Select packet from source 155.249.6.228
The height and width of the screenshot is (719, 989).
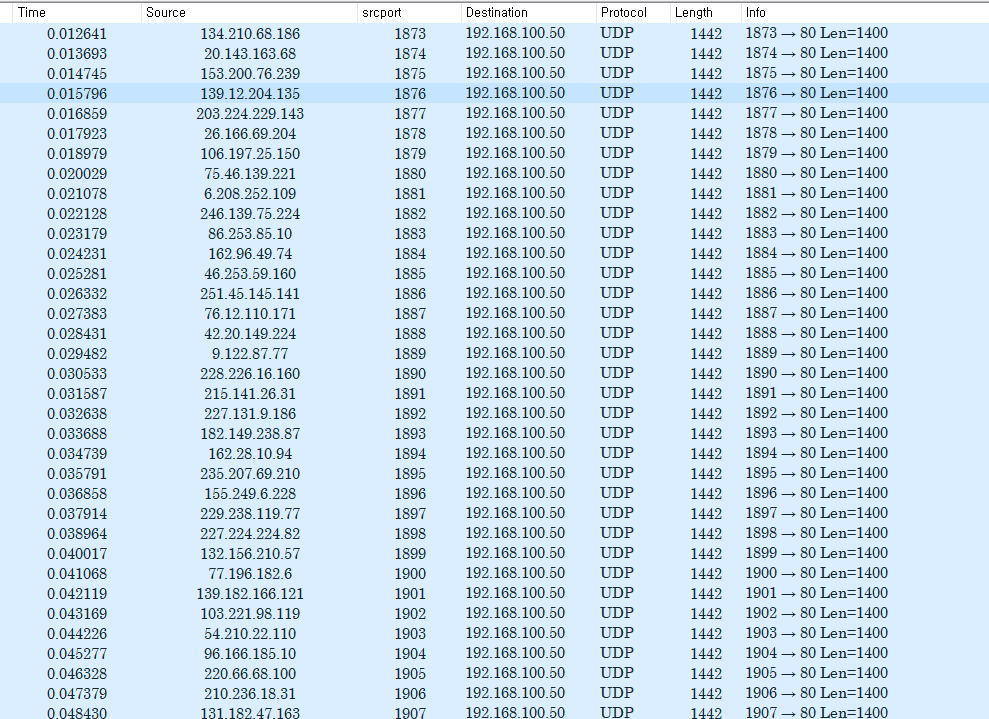coord(494,493)
